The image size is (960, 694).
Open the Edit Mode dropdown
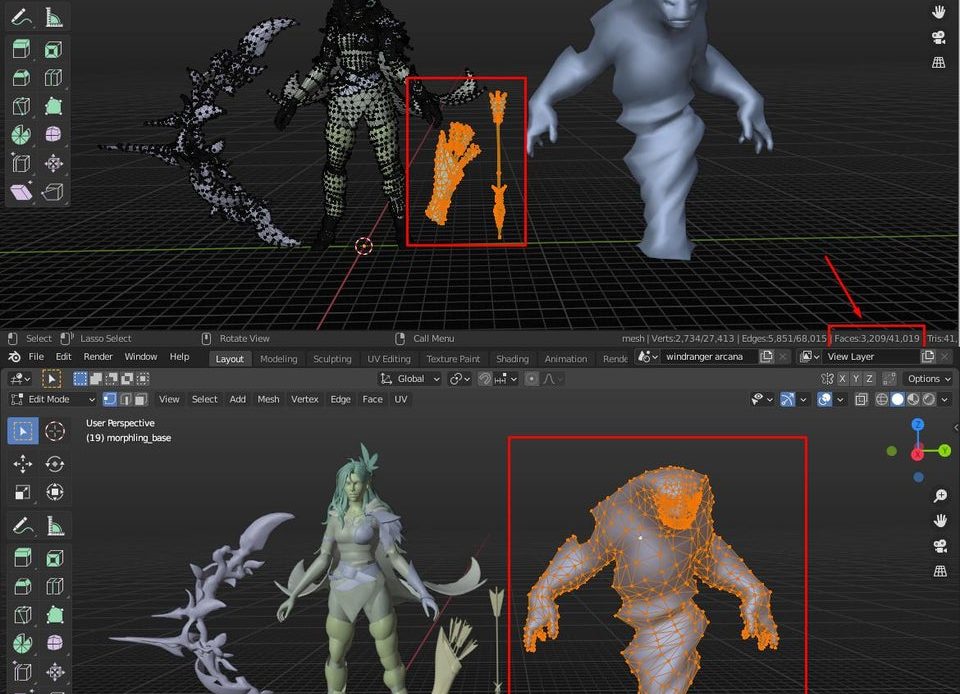coord(48,399)
